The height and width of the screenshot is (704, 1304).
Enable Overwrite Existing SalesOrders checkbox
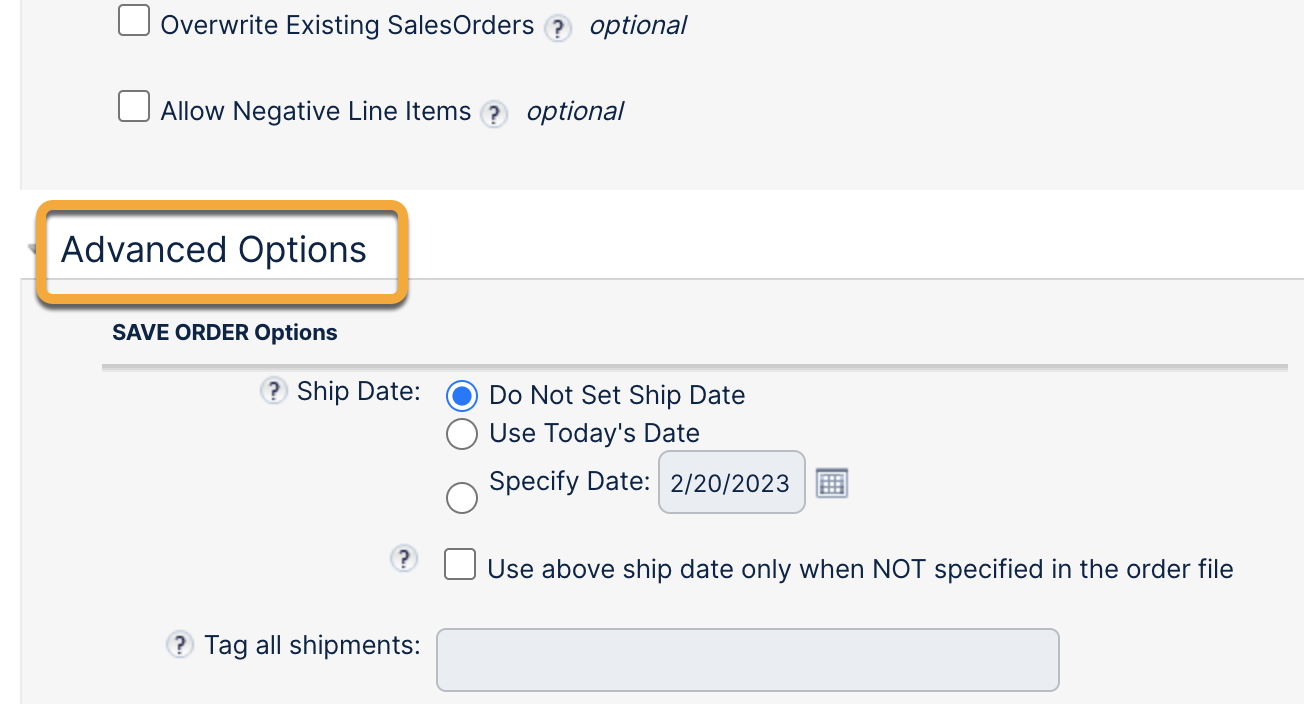(134, 20)
